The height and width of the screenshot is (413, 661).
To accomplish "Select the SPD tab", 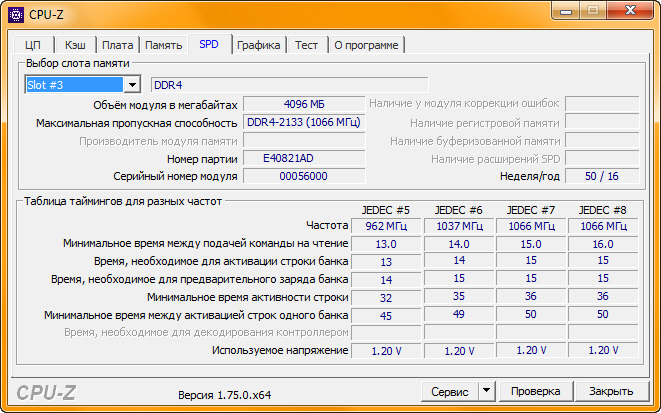I will click(209, 44).
